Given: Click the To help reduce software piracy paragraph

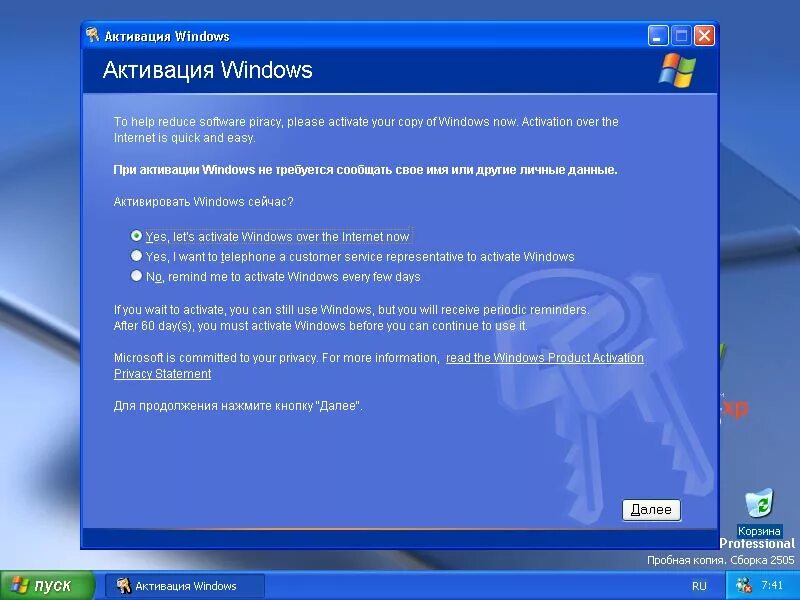Looking at the screenshot, I should (x=366, y=130).
